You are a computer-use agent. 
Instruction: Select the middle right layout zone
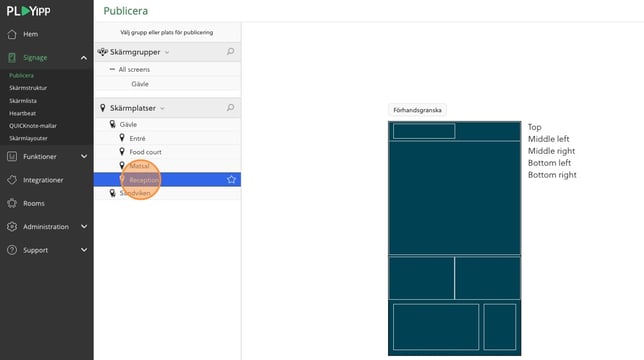pos(488,277)
